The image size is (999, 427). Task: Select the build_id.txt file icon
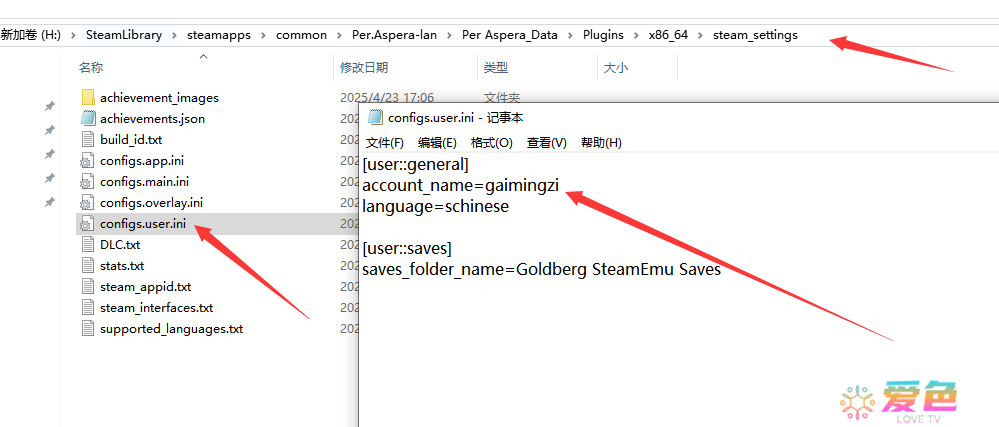(x=88, y=140)
